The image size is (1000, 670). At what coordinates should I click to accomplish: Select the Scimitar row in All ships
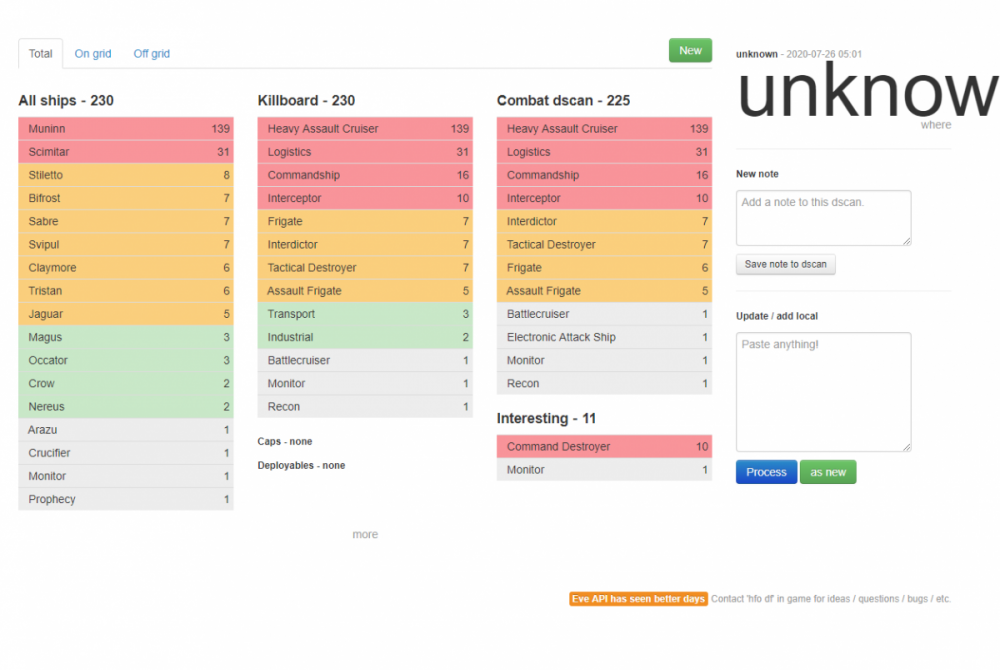(126, 152)
